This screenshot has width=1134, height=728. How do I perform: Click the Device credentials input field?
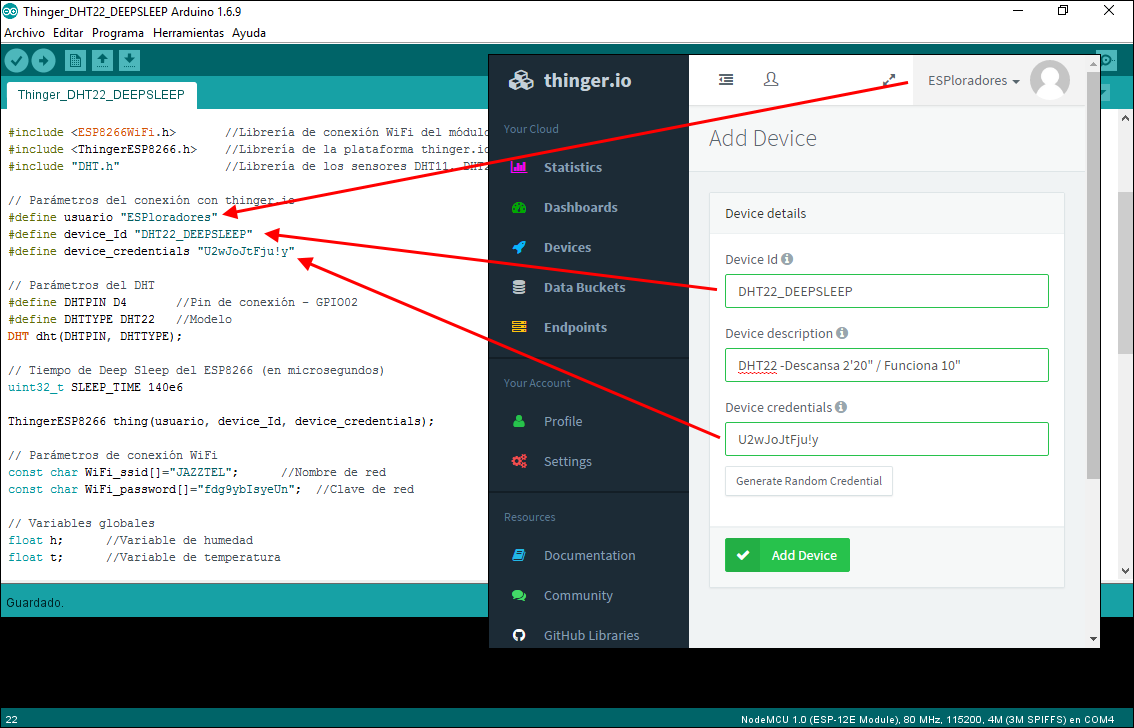(x=887, y=439)
